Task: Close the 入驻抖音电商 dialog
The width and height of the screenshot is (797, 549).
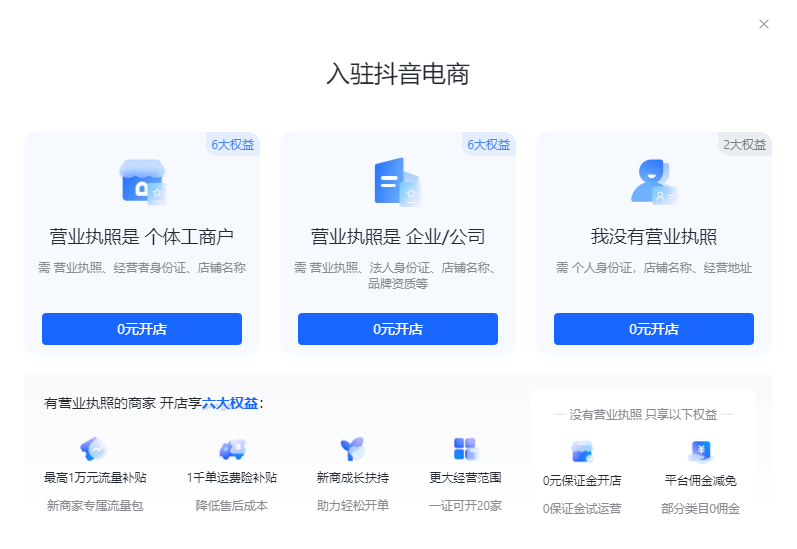Action: tap(764, 24)
